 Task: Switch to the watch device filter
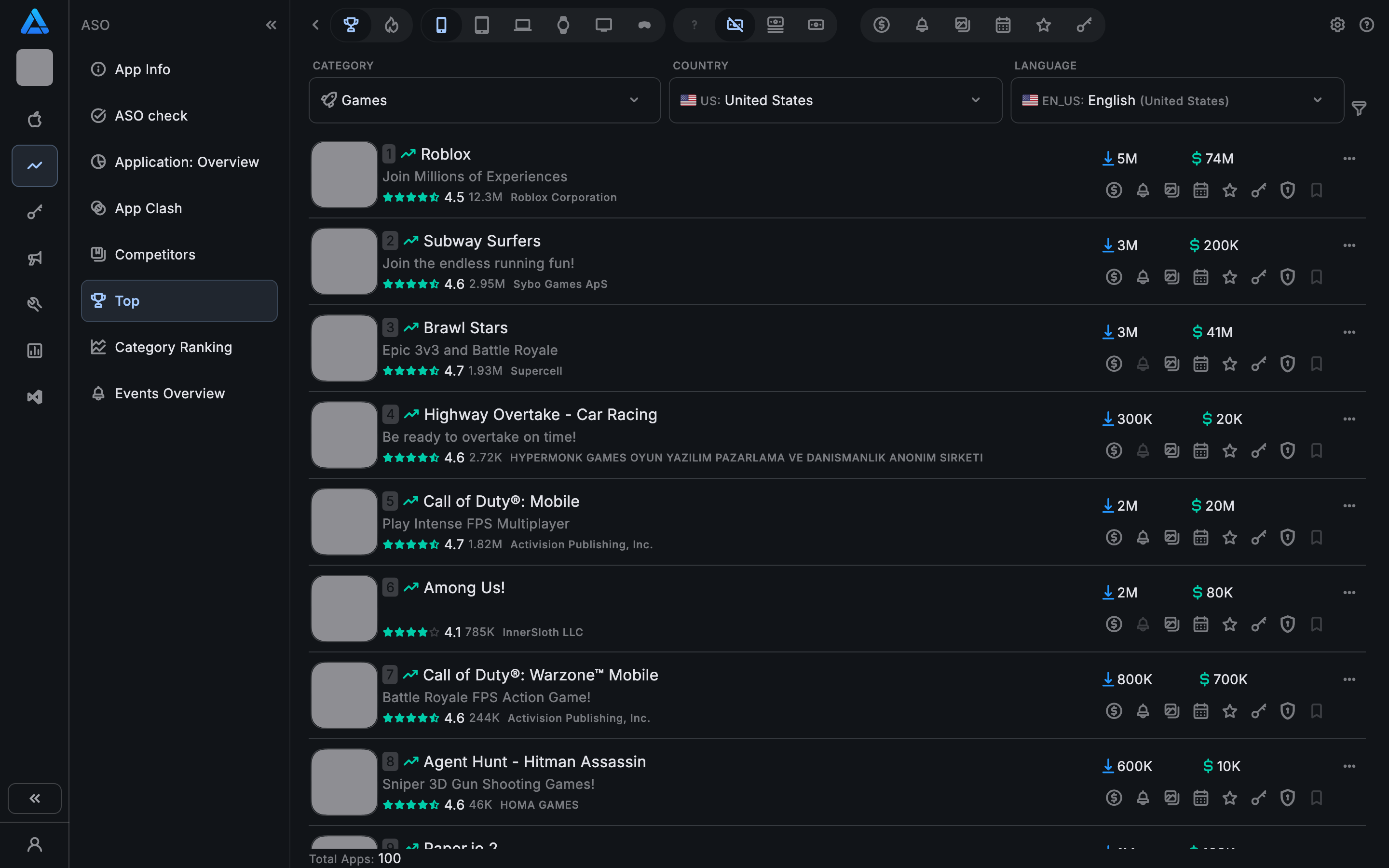point(563,25)
